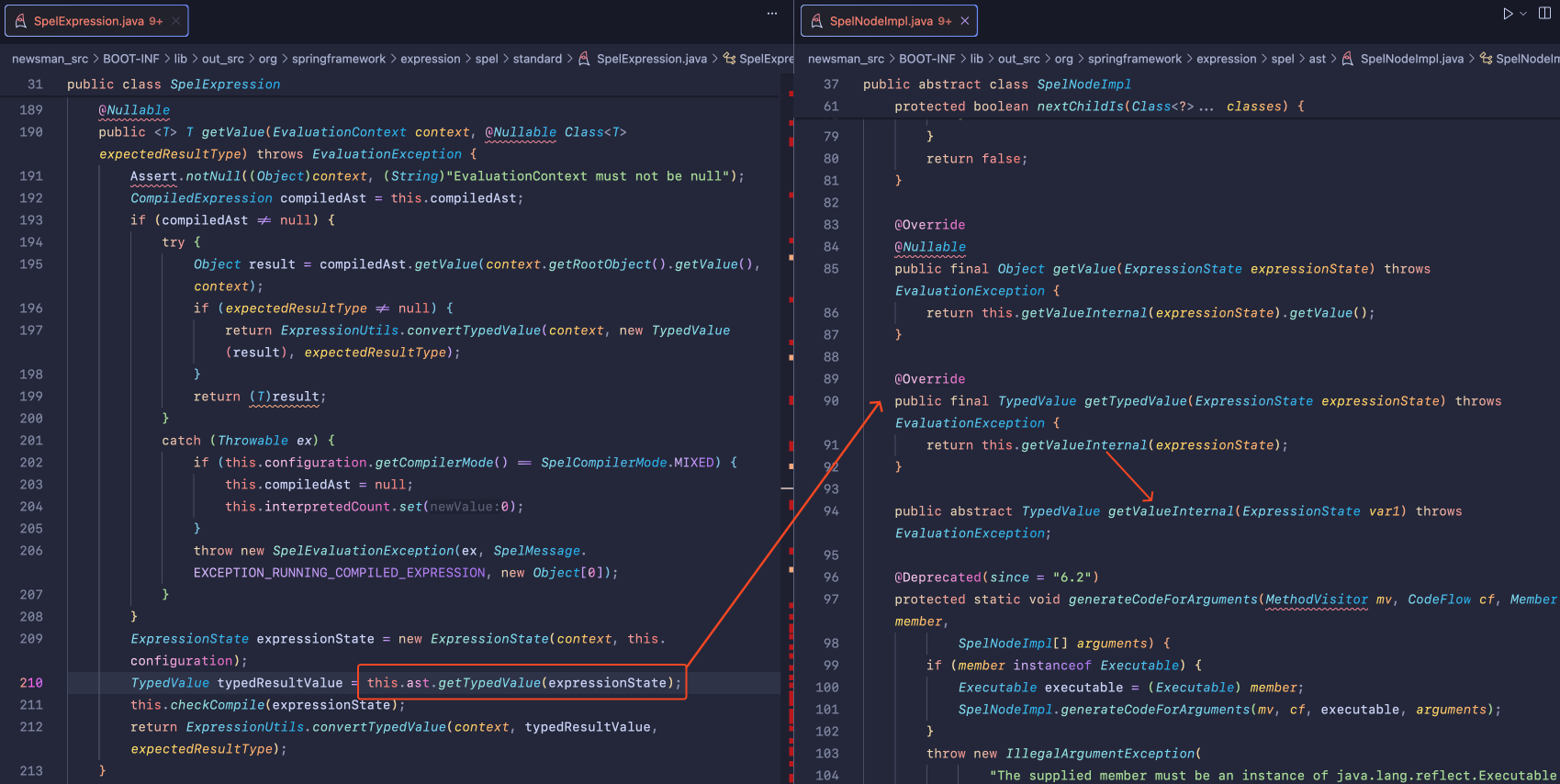Screen dimensions: 1560x784
Task: Click the SpelNodeIm class symbol icon in breadcrumbs
Action: (1486, 59)
